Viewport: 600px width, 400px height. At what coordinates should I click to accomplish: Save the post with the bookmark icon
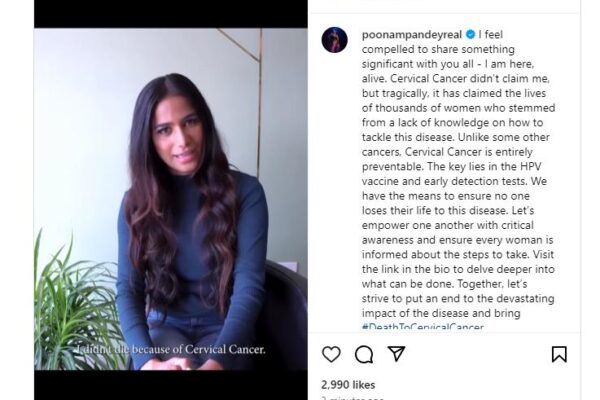click(x=559, y=354)
